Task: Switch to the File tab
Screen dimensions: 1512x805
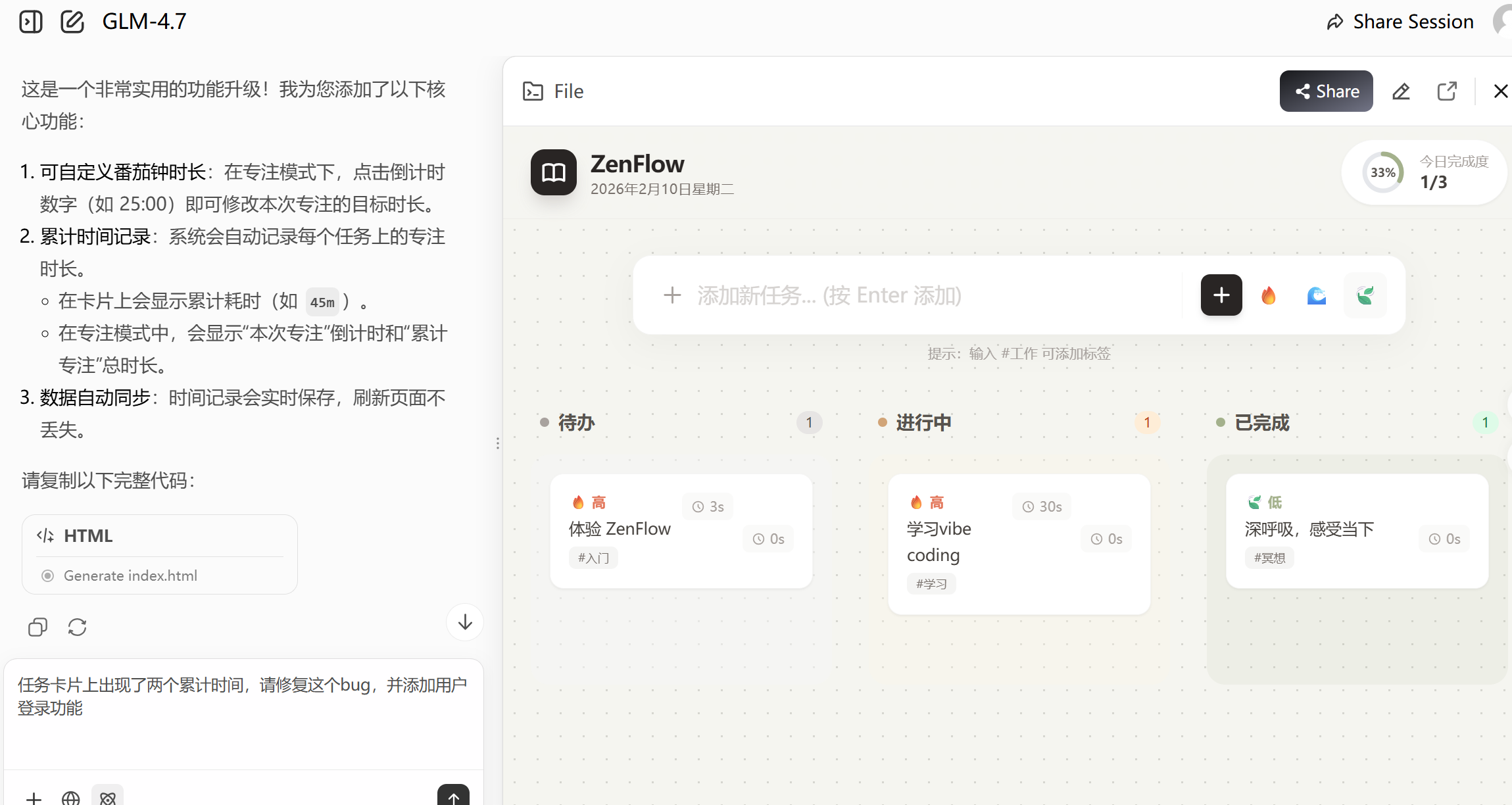Action: 552,91
